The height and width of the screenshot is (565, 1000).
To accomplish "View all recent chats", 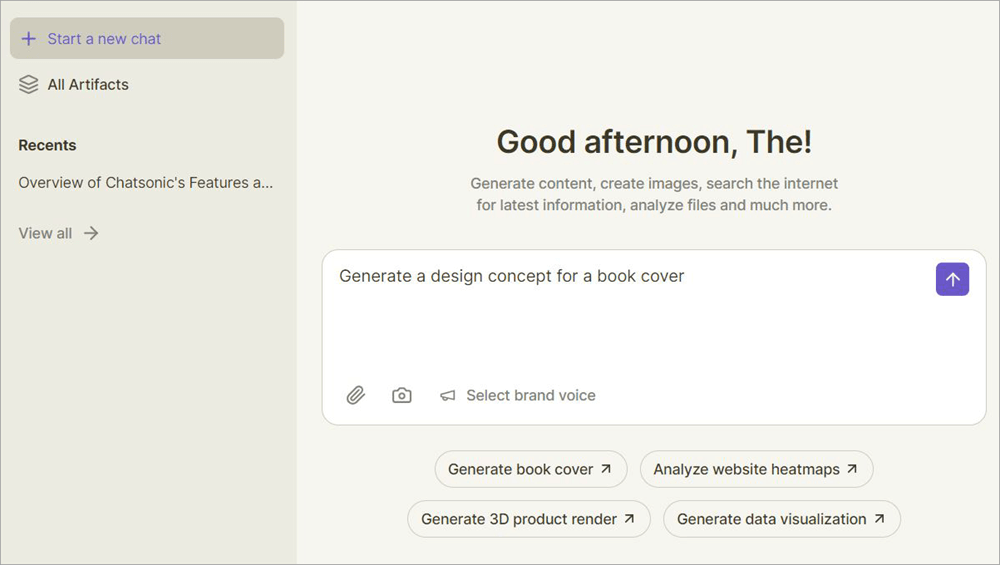I will point(45,233).
